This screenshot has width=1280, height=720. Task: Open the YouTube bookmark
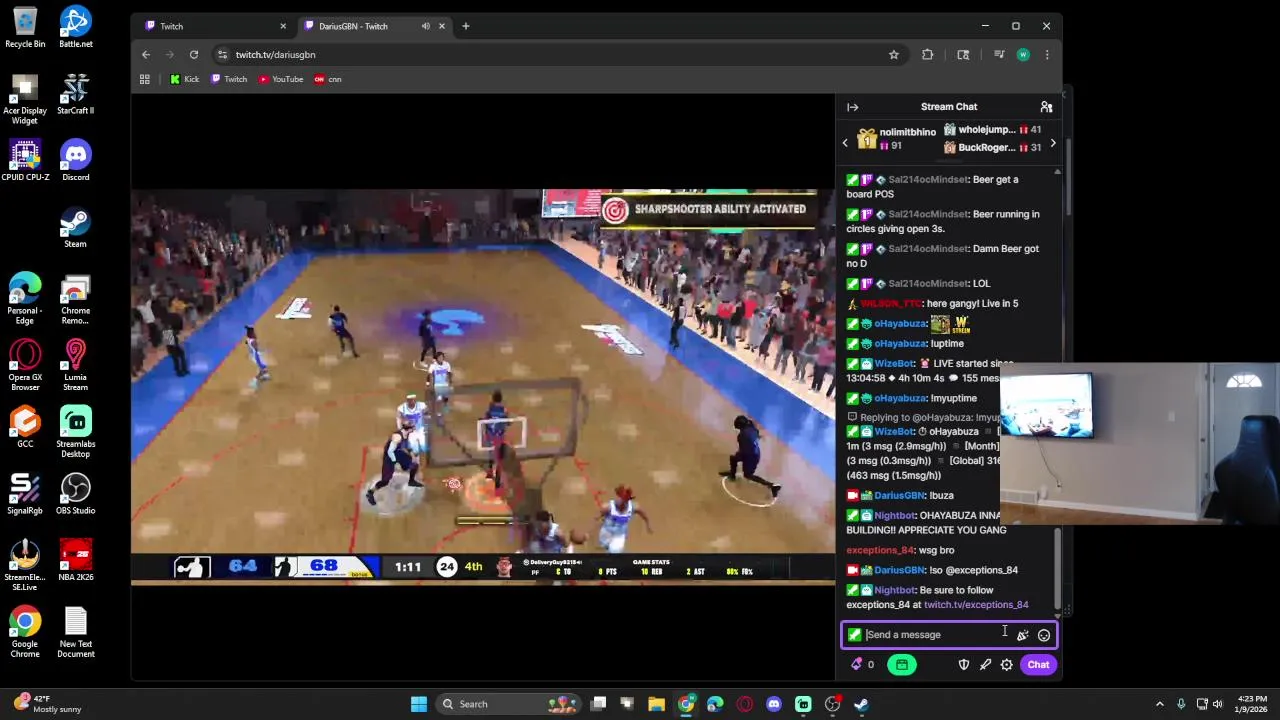pos(281,79)
